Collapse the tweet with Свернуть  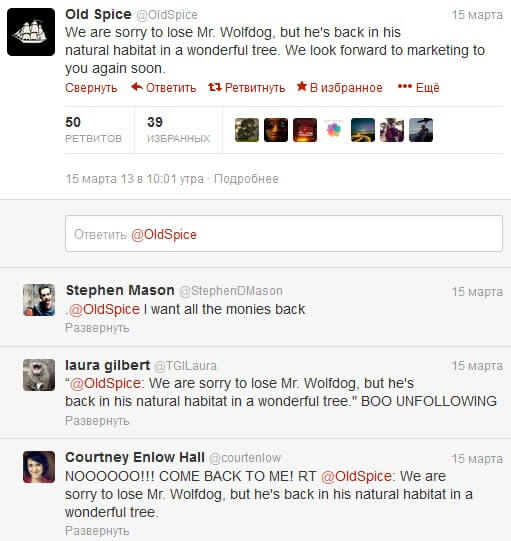(x=91, y=88)
